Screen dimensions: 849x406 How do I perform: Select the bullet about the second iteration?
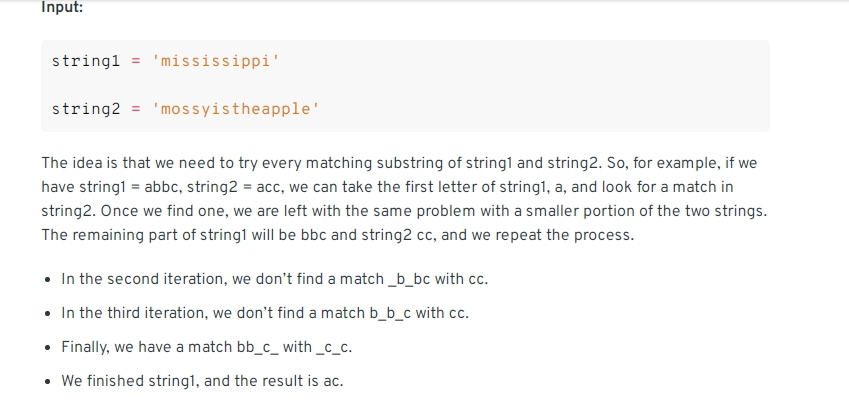275,279
